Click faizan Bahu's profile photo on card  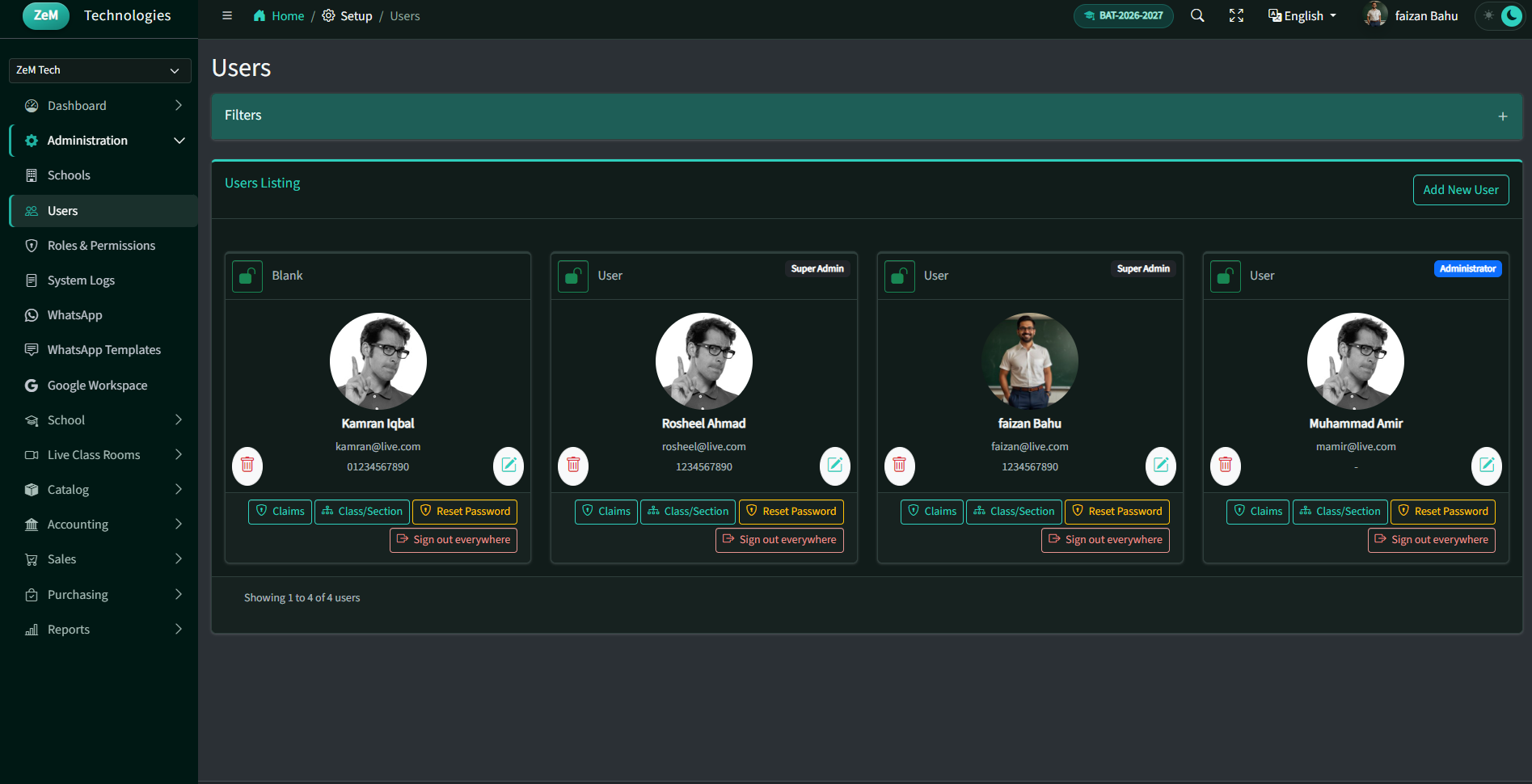click(x=1030, y=361)
